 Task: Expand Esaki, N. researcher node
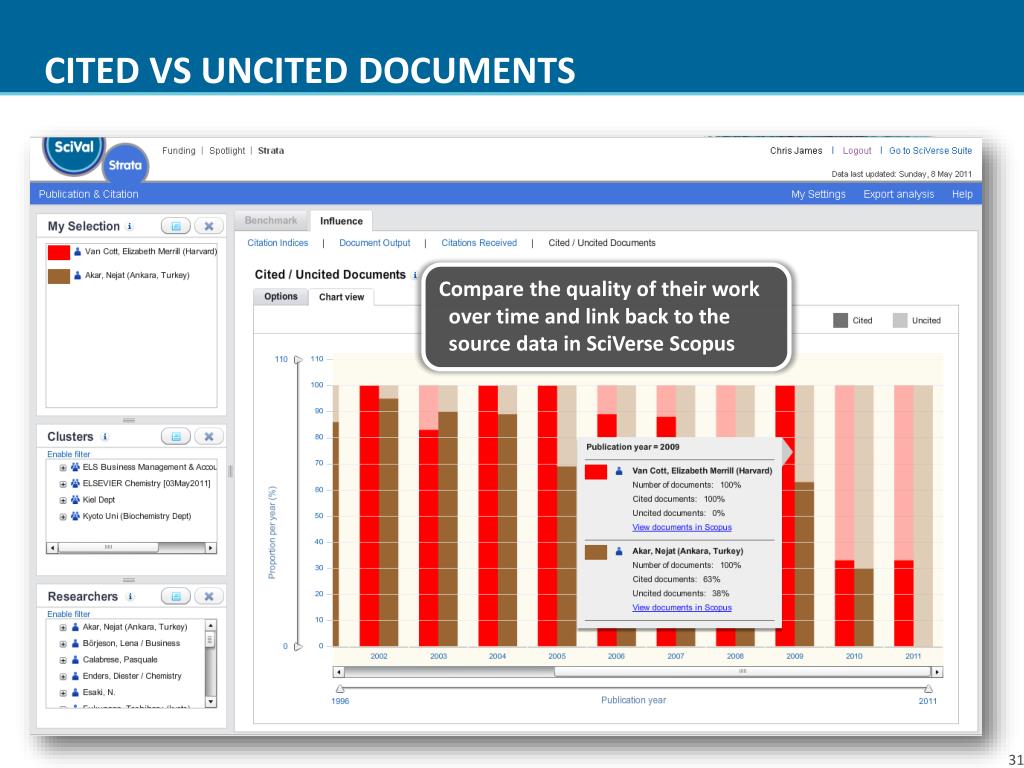point(63,693)
